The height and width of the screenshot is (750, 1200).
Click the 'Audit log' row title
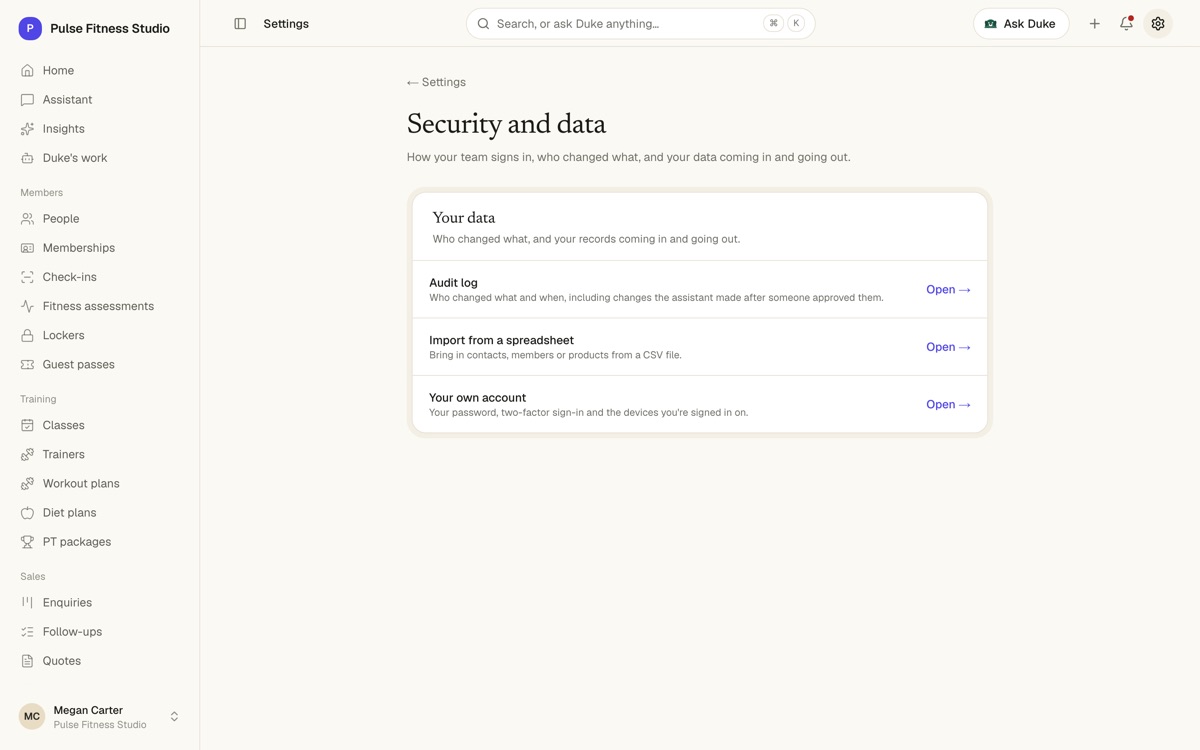coord(453,283)
